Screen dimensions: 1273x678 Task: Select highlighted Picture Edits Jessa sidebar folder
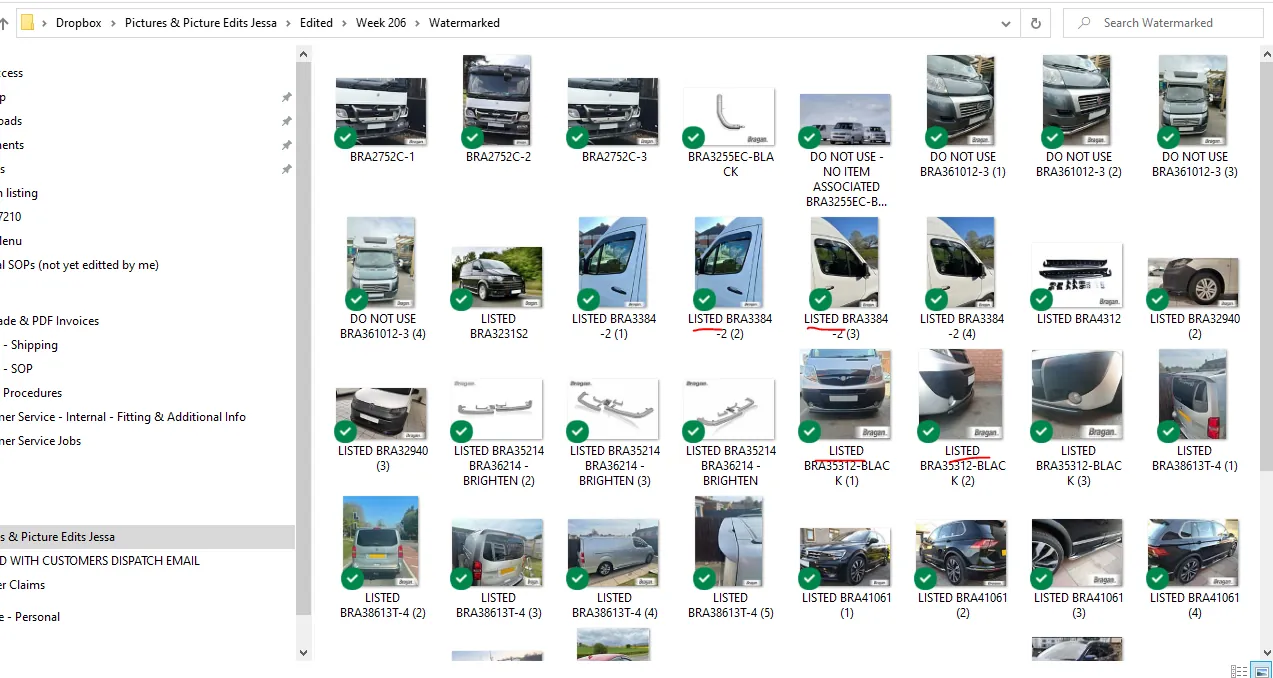(x=148, y=537)
